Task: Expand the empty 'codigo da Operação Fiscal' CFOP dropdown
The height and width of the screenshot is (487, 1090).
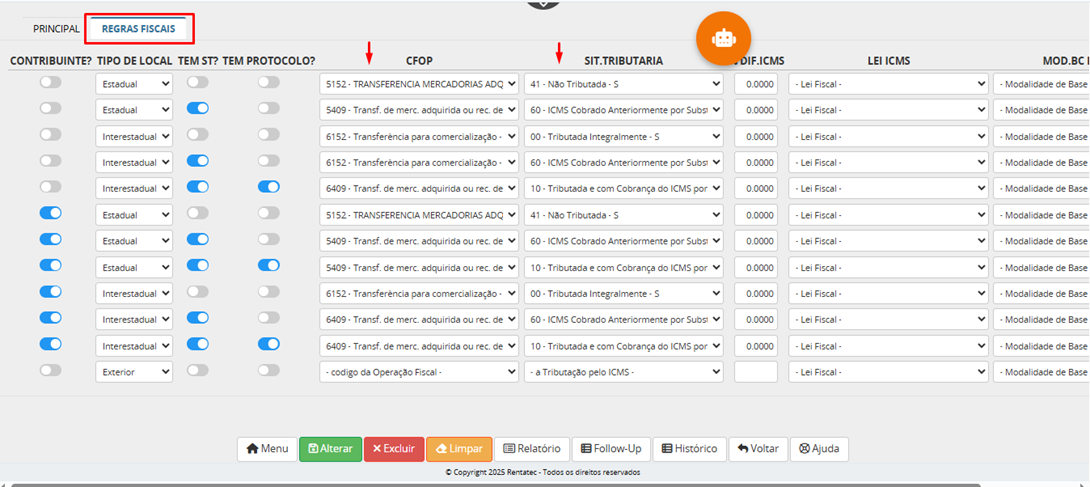Action: [419, 371]
